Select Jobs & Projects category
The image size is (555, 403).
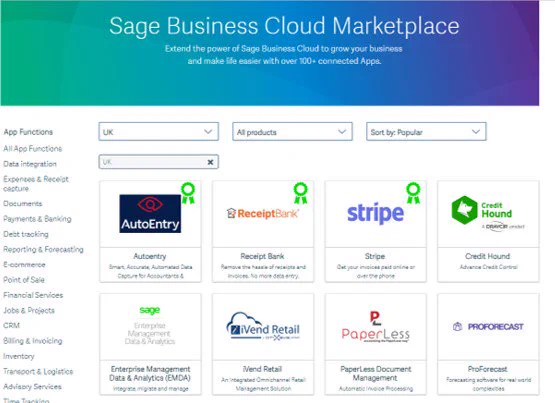pos(29,310)
